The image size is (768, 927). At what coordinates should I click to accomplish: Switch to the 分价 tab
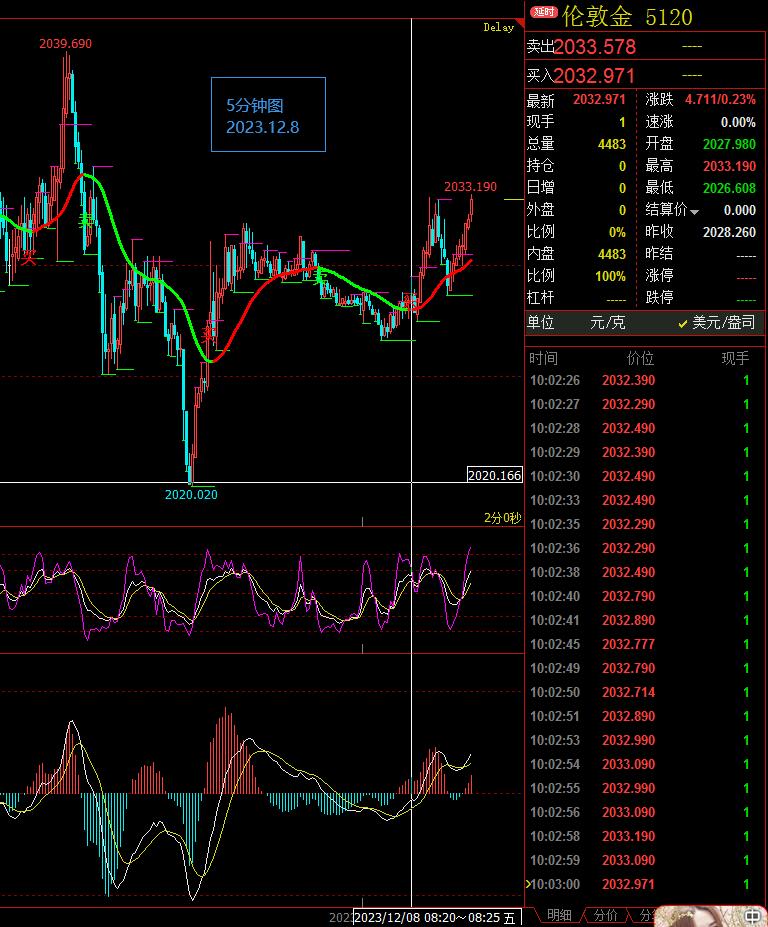click(x=606, y=915)
